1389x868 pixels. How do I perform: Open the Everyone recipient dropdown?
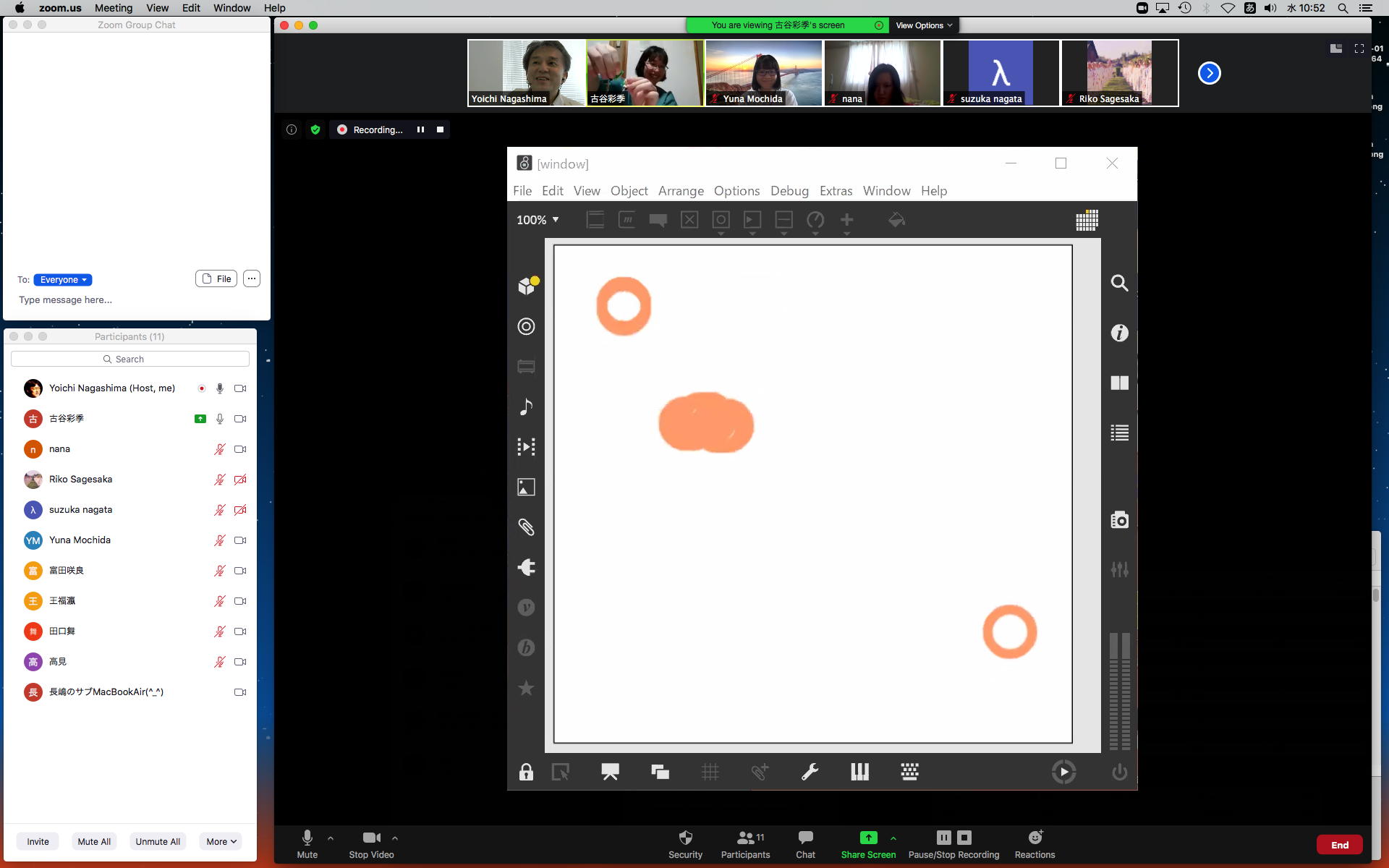point(63,280)
